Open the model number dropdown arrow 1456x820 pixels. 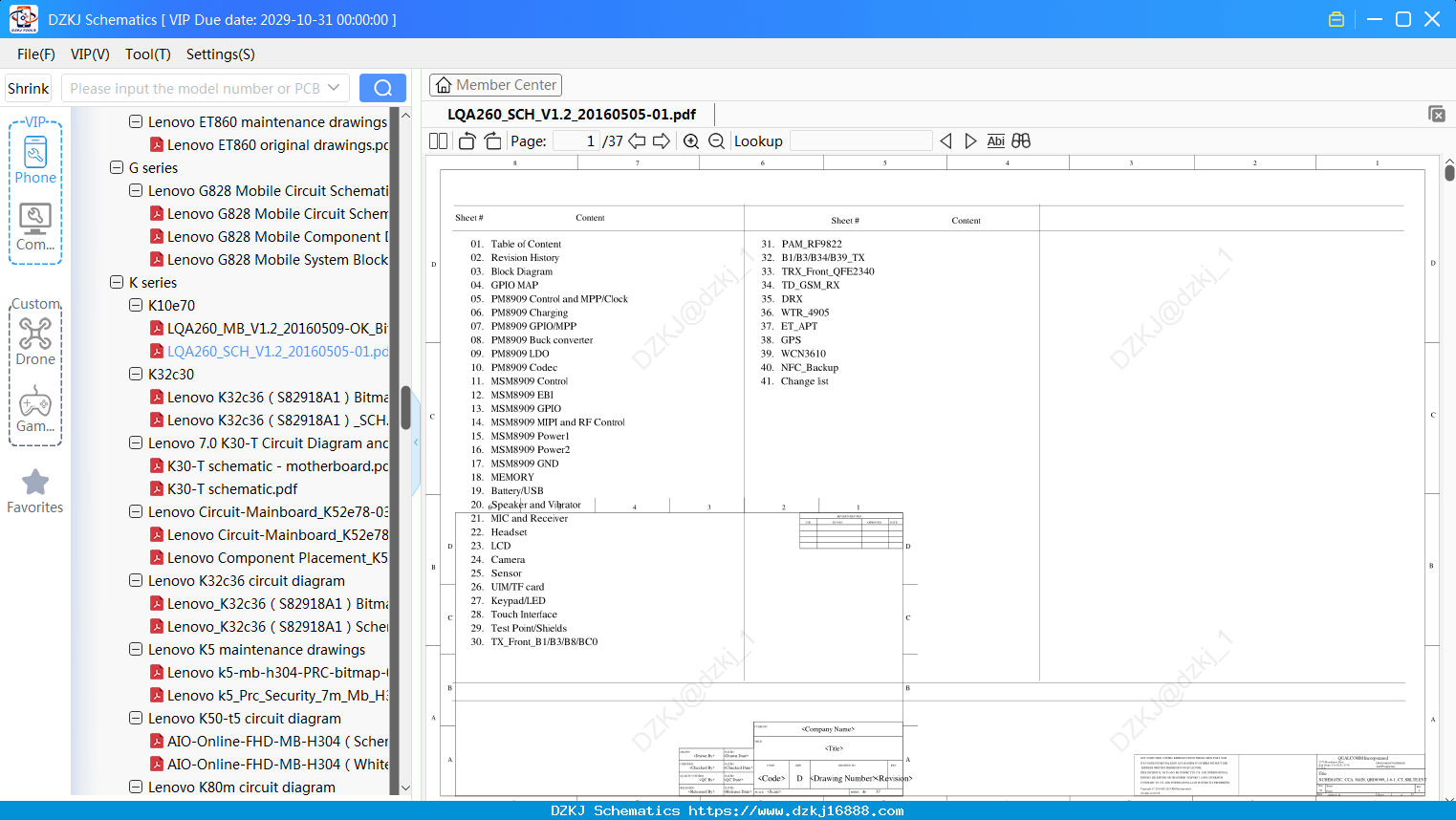[334, 88]
